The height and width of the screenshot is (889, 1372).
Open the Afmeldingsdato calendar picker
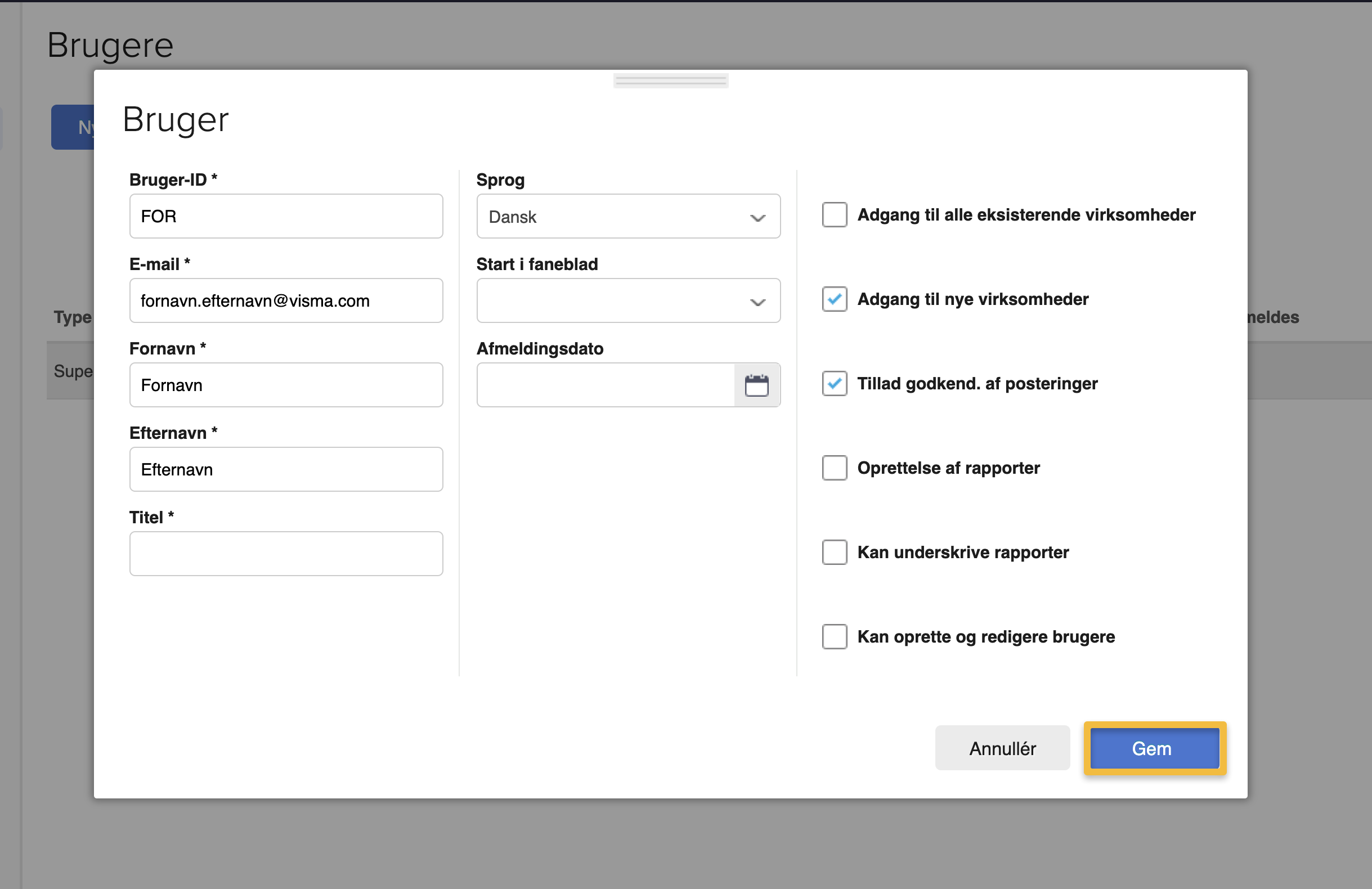[756, 385]
